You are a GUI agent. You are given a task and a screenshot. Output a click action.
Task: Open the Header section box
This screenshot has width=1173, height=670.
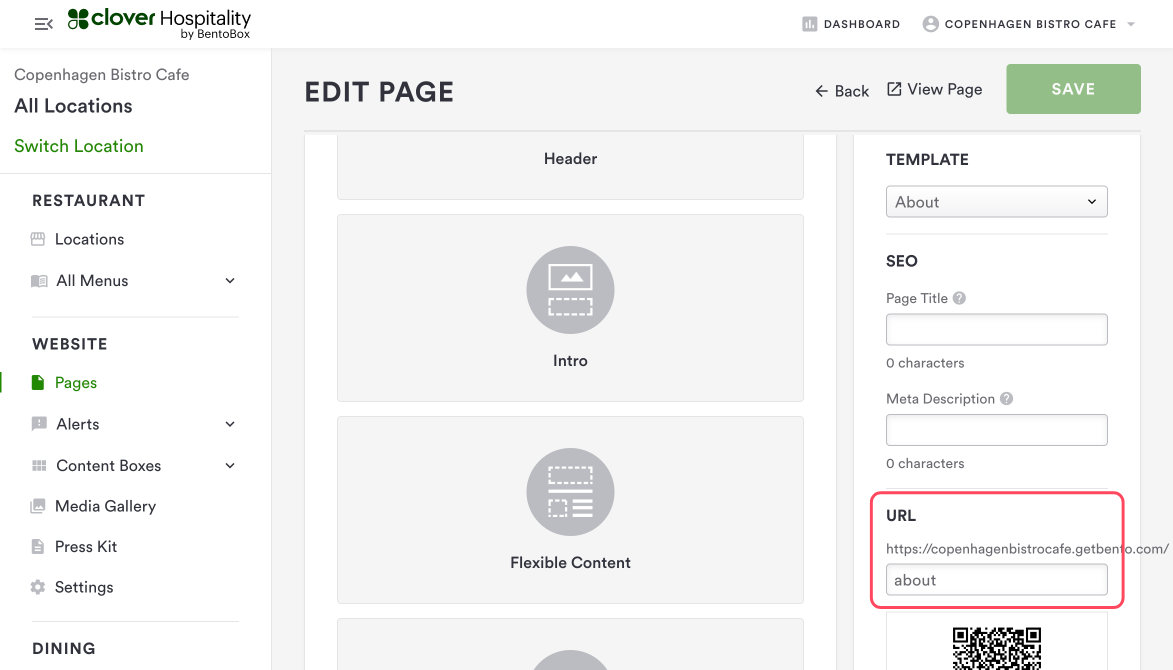pyautogui.click(x=570, y=166)
